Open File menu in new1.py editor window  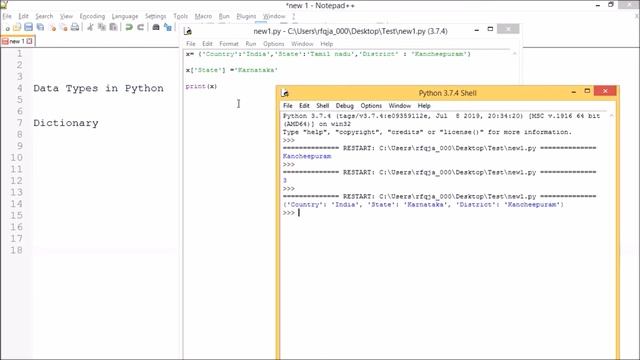(x=191, y=44)
